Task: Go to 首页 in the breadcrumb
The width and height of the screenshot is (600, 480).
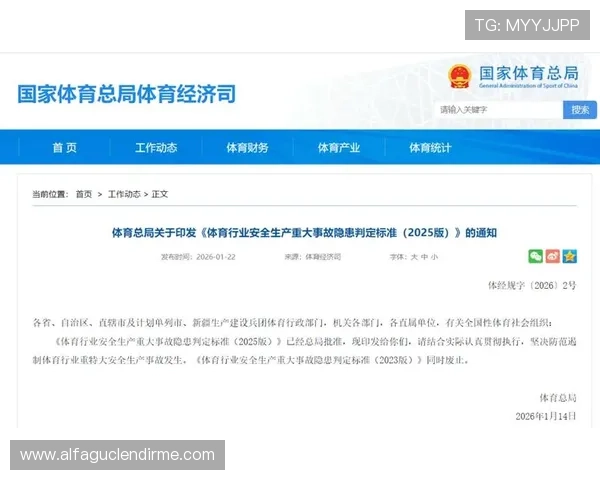Action: point(84,194)
